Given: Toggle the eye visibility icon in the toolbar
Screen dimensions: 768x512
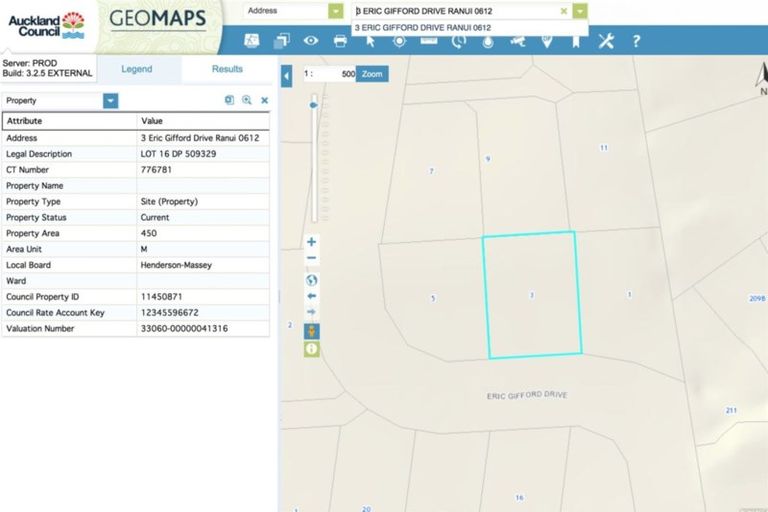Looking at the screenshot, I should [x=311, y=41].
